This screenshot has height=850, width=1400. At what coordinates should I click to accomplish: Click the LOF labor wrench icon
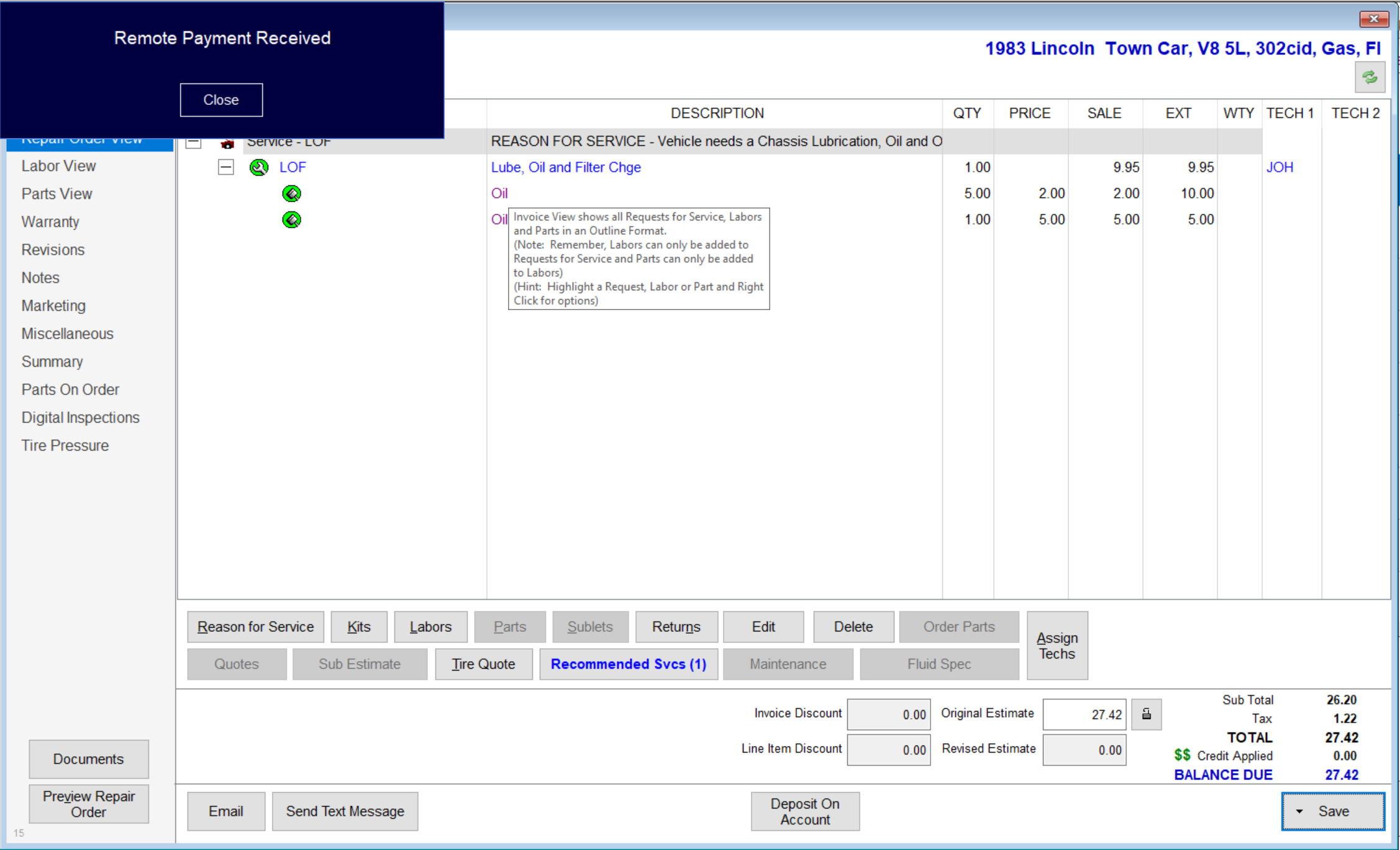pos(258,167)
